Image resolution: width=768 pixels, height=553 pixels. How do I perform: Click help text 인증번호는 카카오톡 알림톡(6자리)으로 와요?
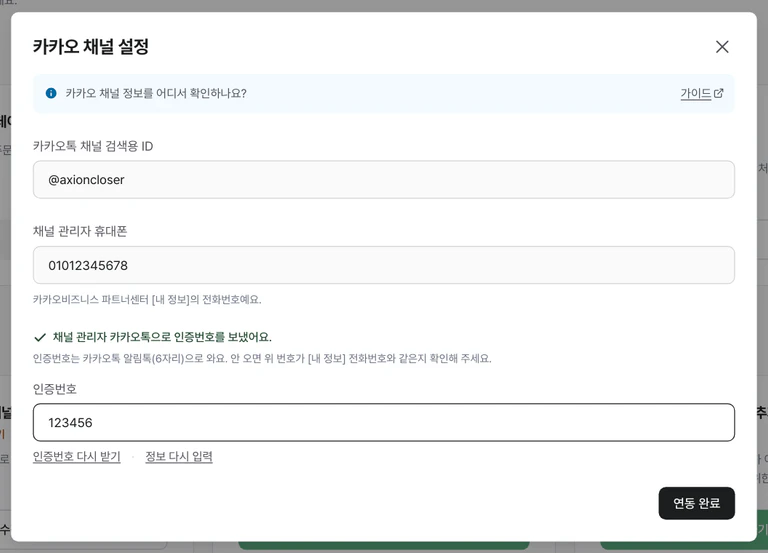129,359
